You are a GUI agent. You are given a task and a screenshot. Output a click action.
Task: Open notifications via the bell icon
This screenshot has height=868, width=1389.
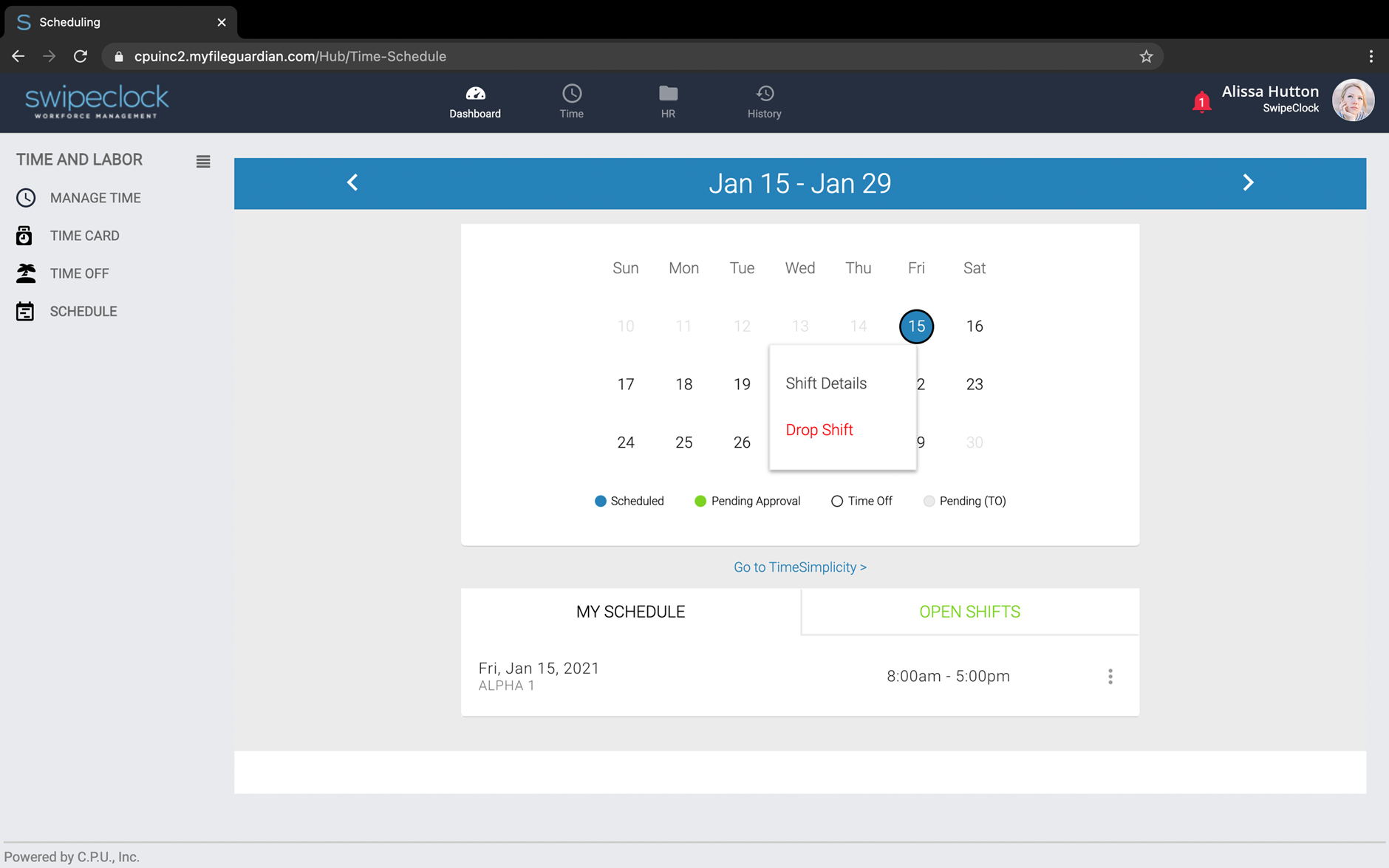point(1201,101)
